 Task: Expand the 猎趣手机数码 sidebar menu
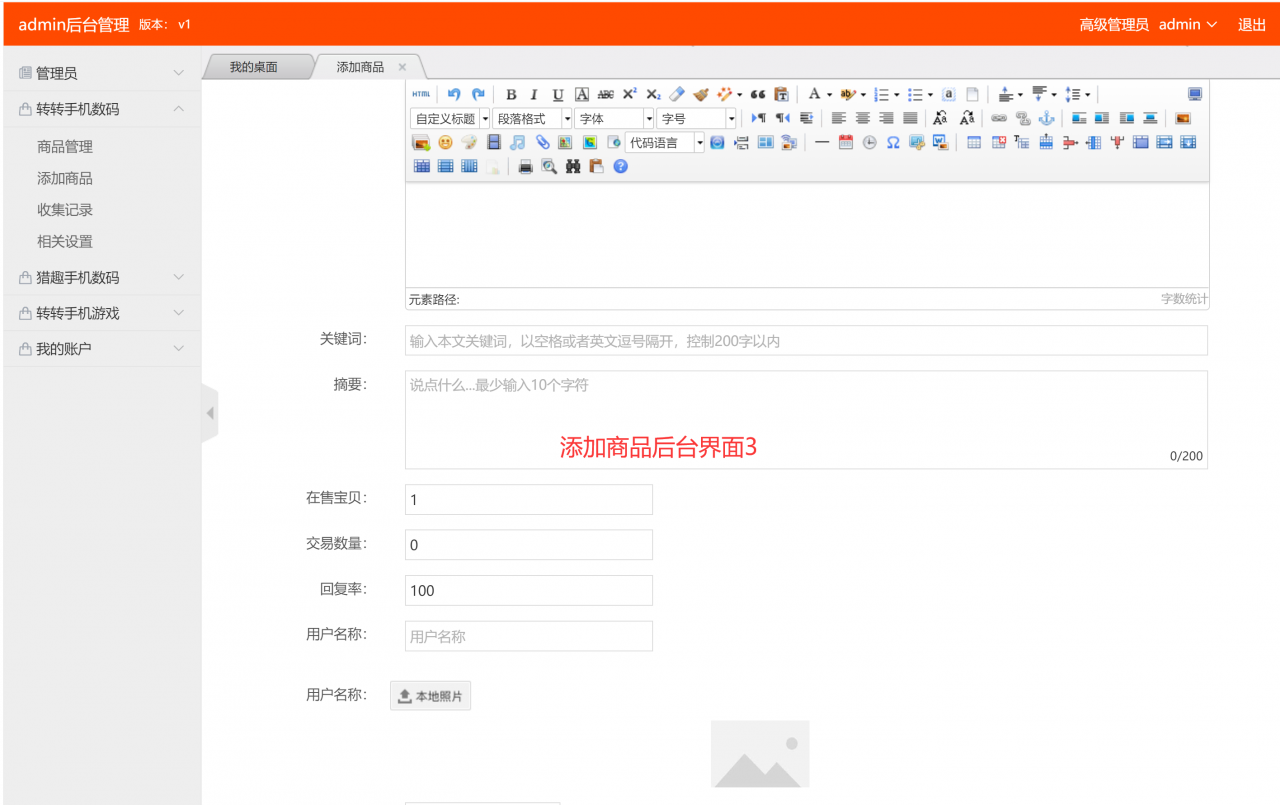tap(102, 278)
